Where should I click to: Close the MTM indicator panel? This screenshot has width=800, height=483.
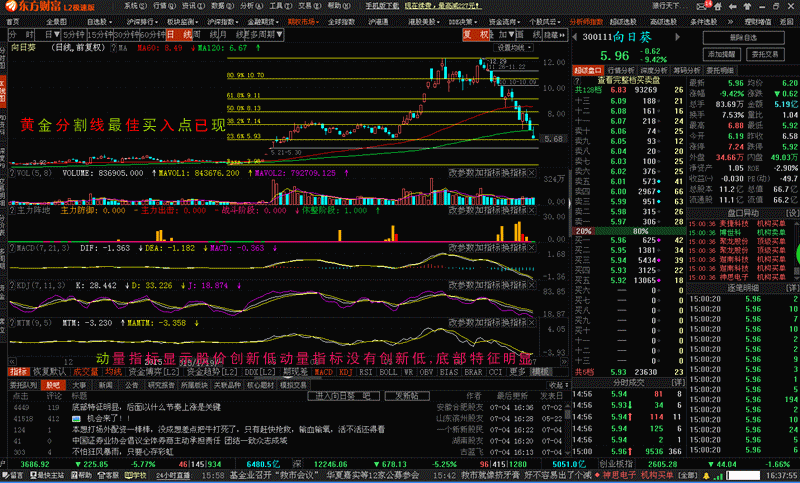pyautogui.click(x=531, y=323)
